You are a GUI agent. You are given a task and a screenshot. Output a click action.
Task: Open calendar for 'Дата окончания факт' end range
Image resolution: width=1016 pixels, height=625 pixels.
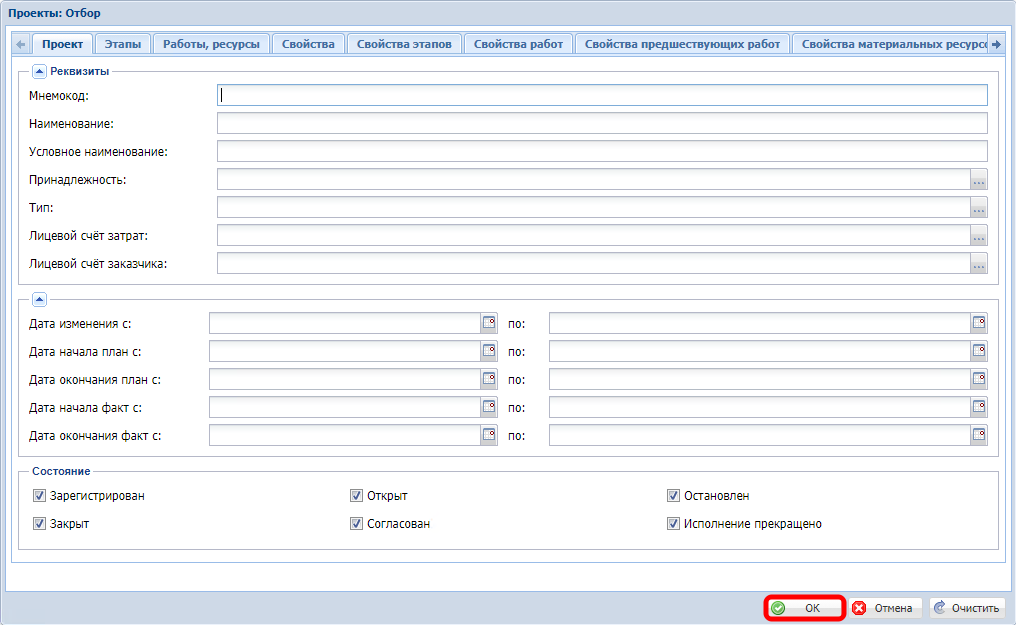pos(978,435)
